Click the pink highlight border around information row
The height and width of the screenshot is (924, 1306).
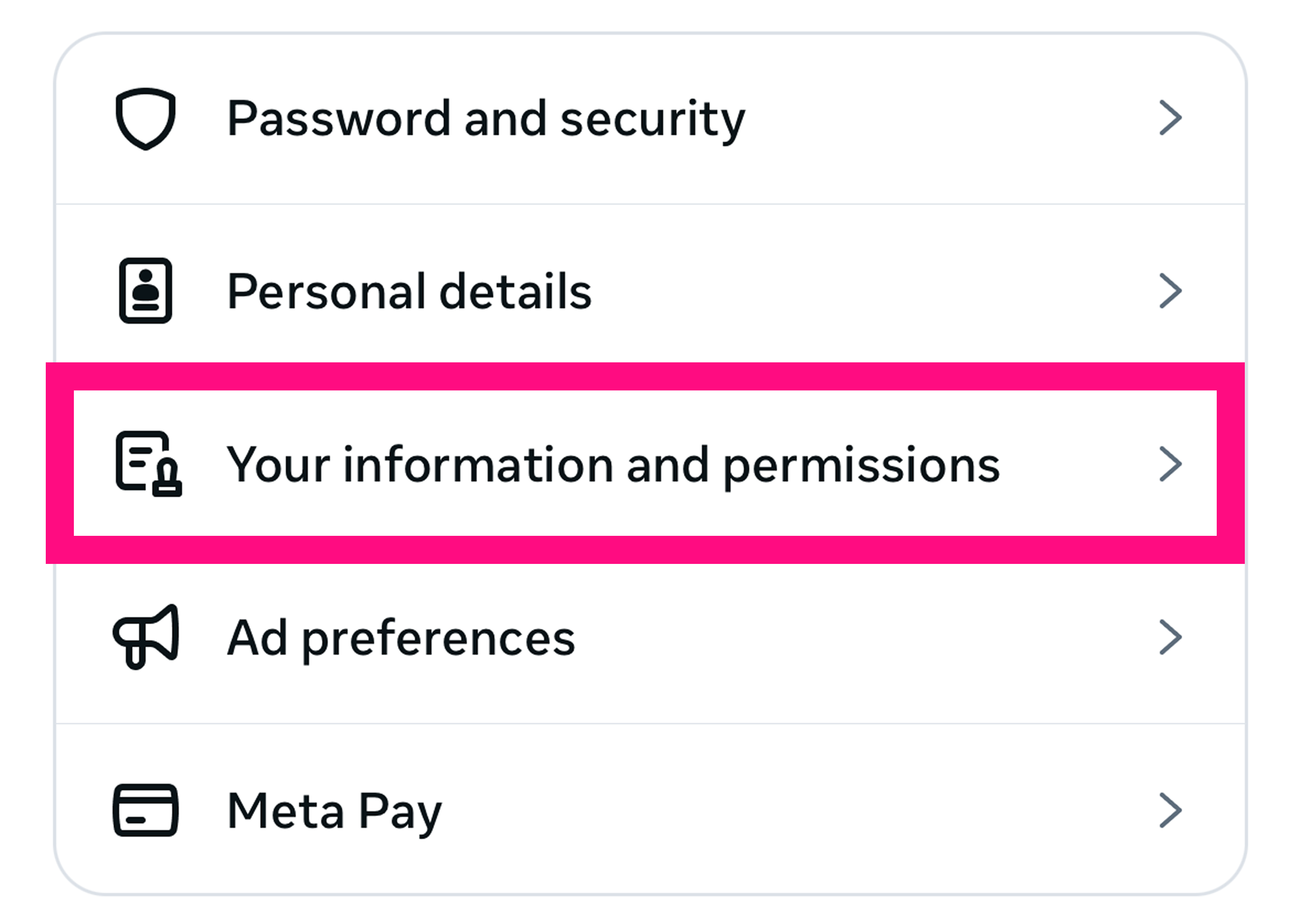pyautogui.click(x=645, y=376)
